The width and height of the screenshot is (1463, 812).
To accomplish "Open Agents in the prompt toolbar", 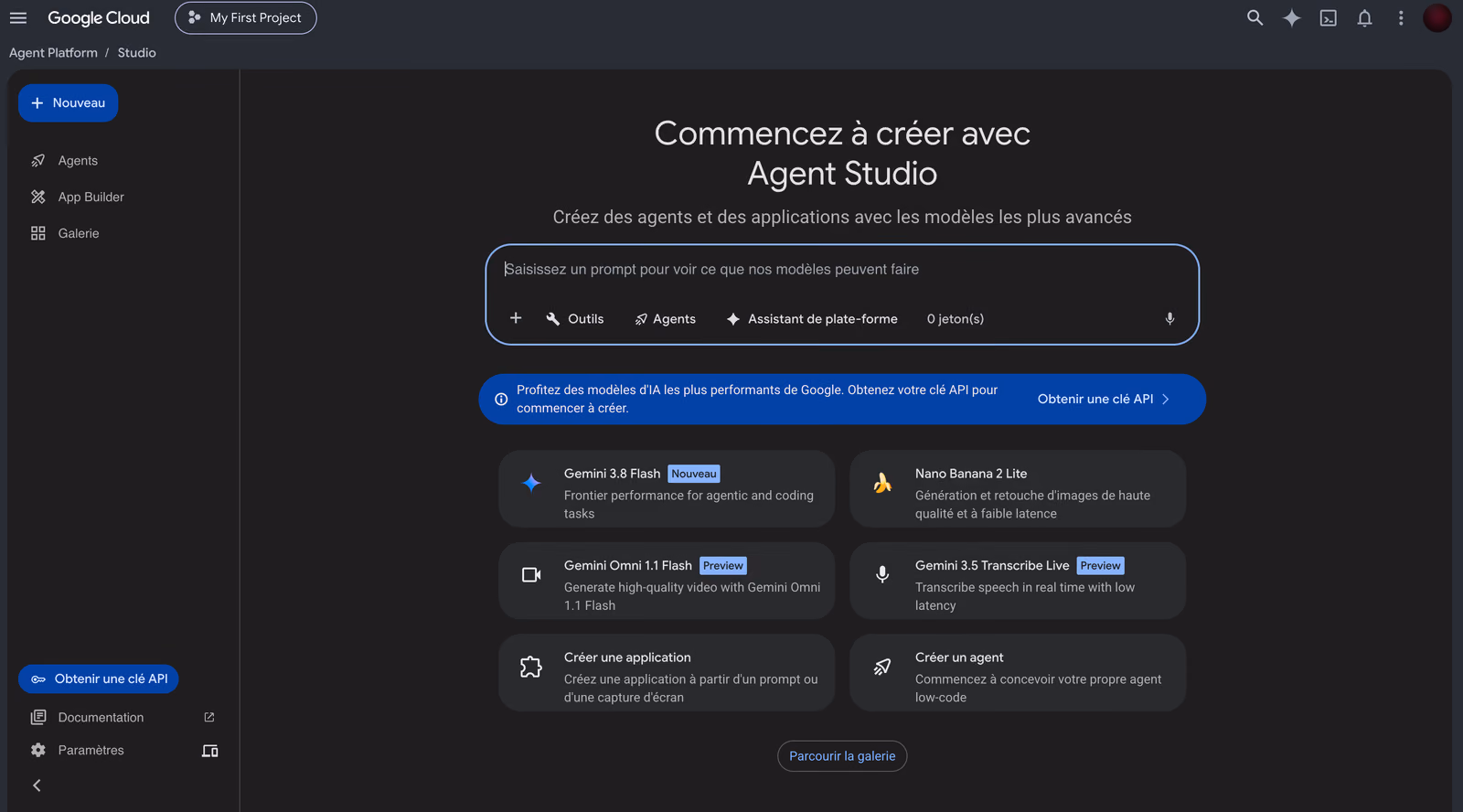I will tap(666, 319).
